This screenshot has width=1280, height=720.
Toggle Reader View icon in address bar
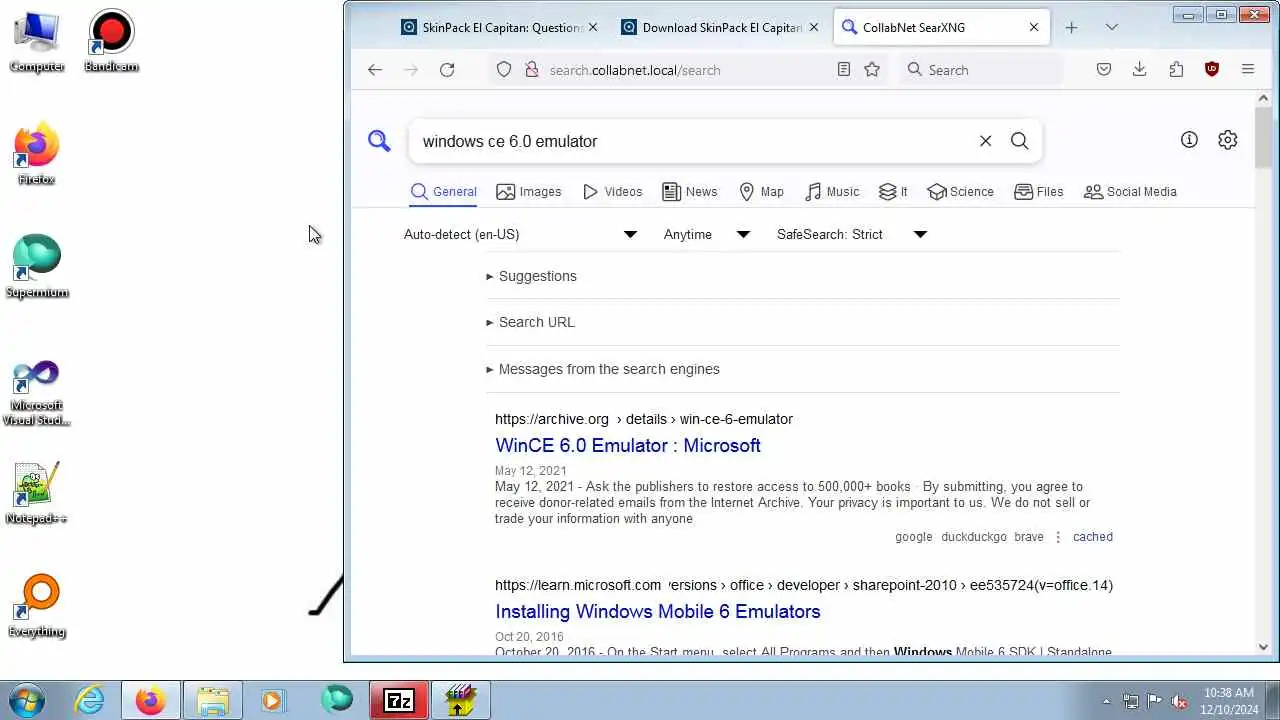tap(844, 69)
